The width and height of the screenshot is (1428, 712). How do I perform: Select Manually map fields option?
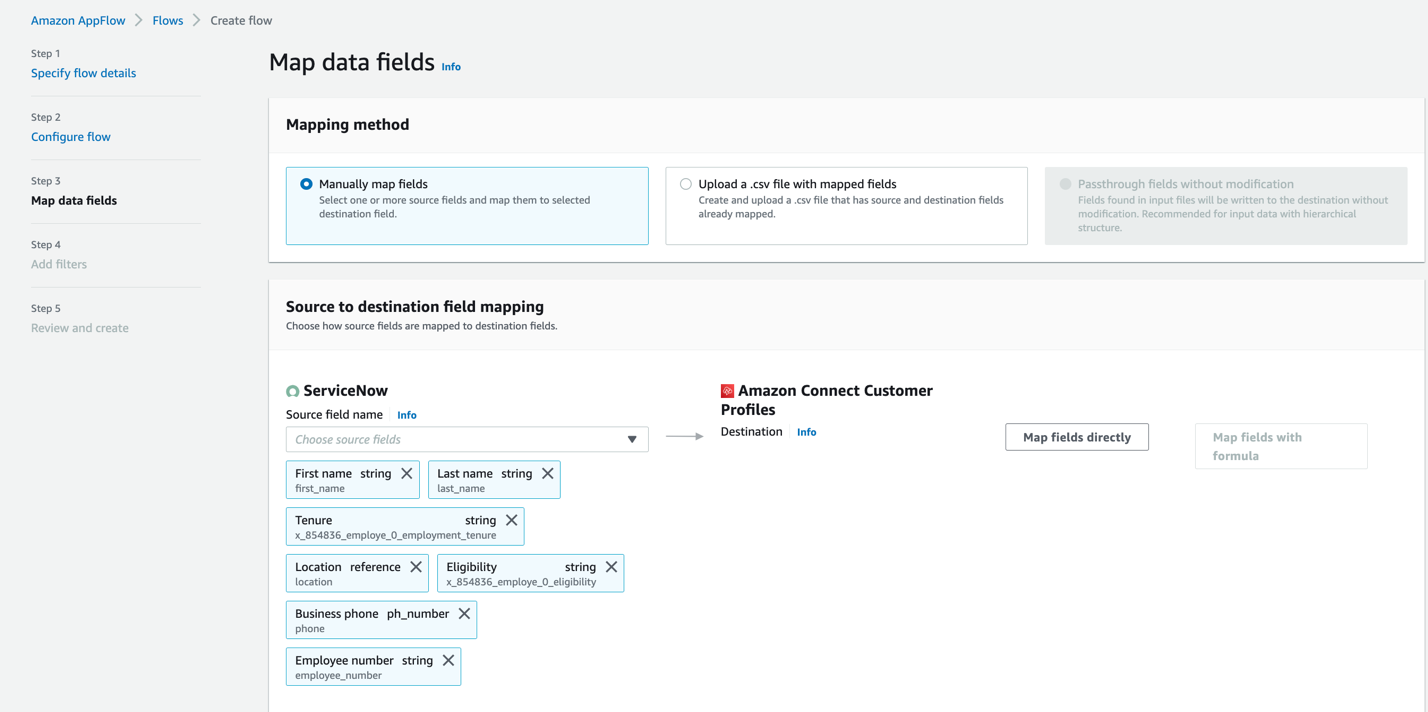pyautogui.click(x=307, y=184)
